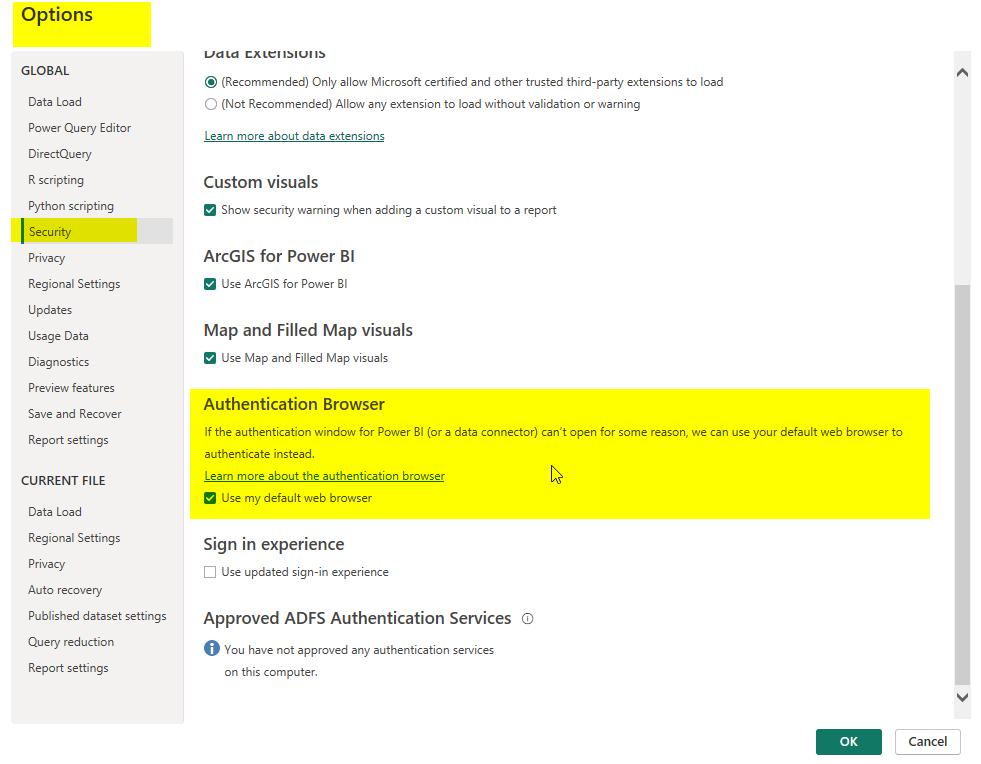Open Global Regional Settings

tap(74, 284)
